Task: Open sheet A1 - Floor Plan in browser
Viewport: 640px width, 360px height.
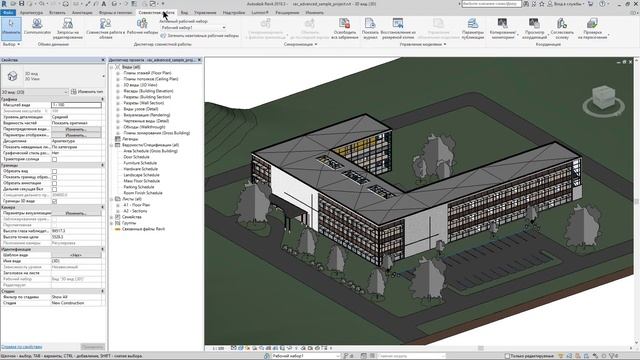Action: click(x=137, y=205)
